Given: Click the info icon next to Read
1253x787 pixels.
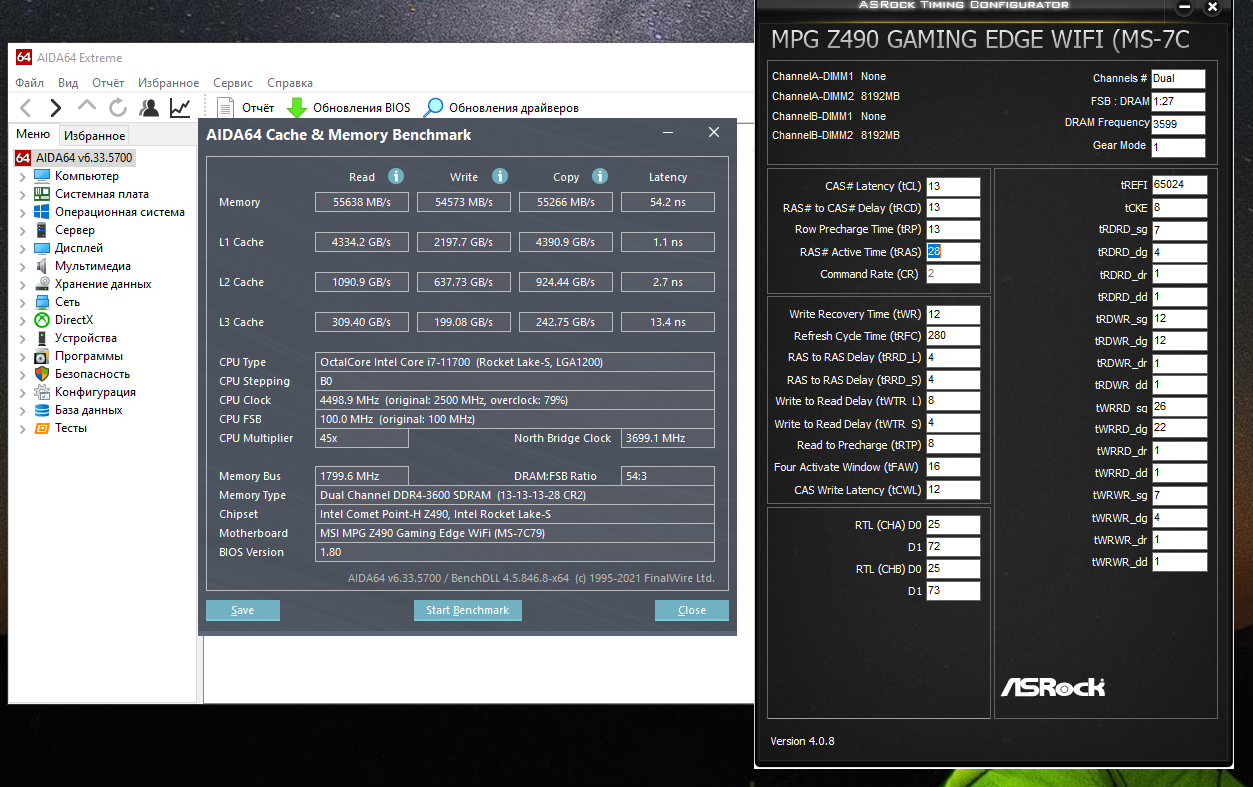Looking at the screenshot, I should (x=396, y=176).
